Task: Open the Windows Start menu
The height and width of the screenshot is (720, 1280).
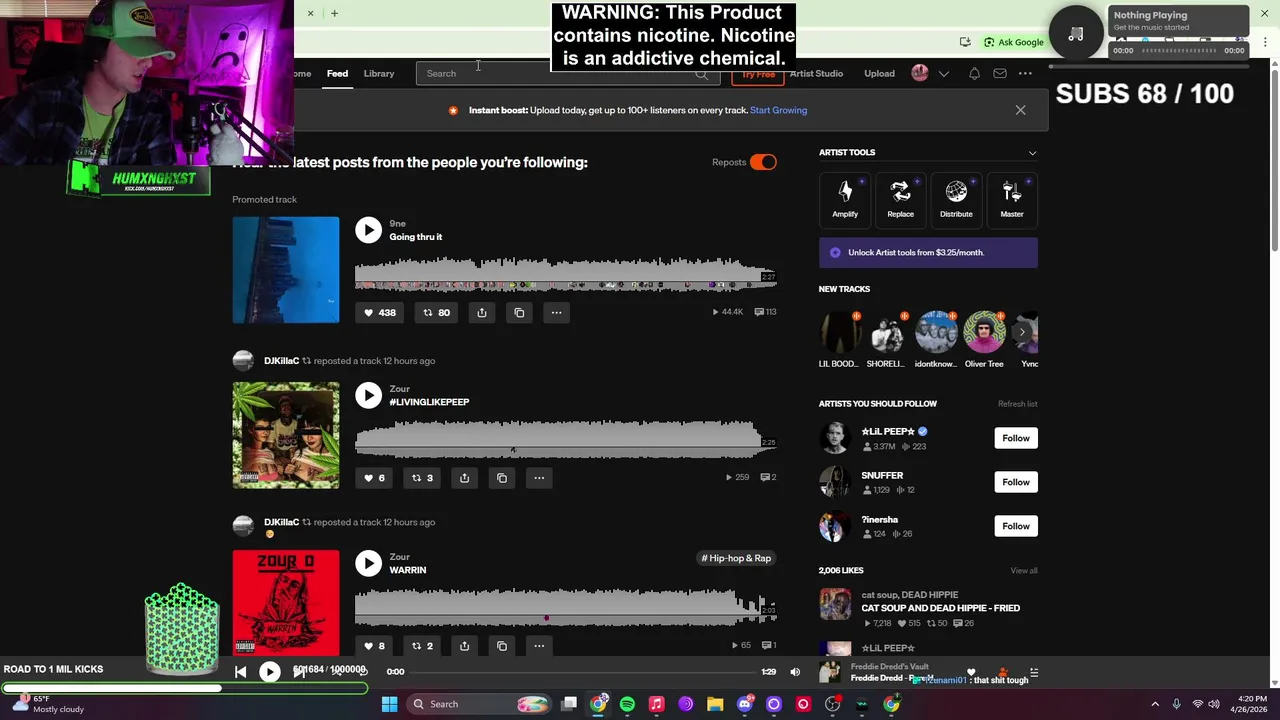Action: coord(389,704)
